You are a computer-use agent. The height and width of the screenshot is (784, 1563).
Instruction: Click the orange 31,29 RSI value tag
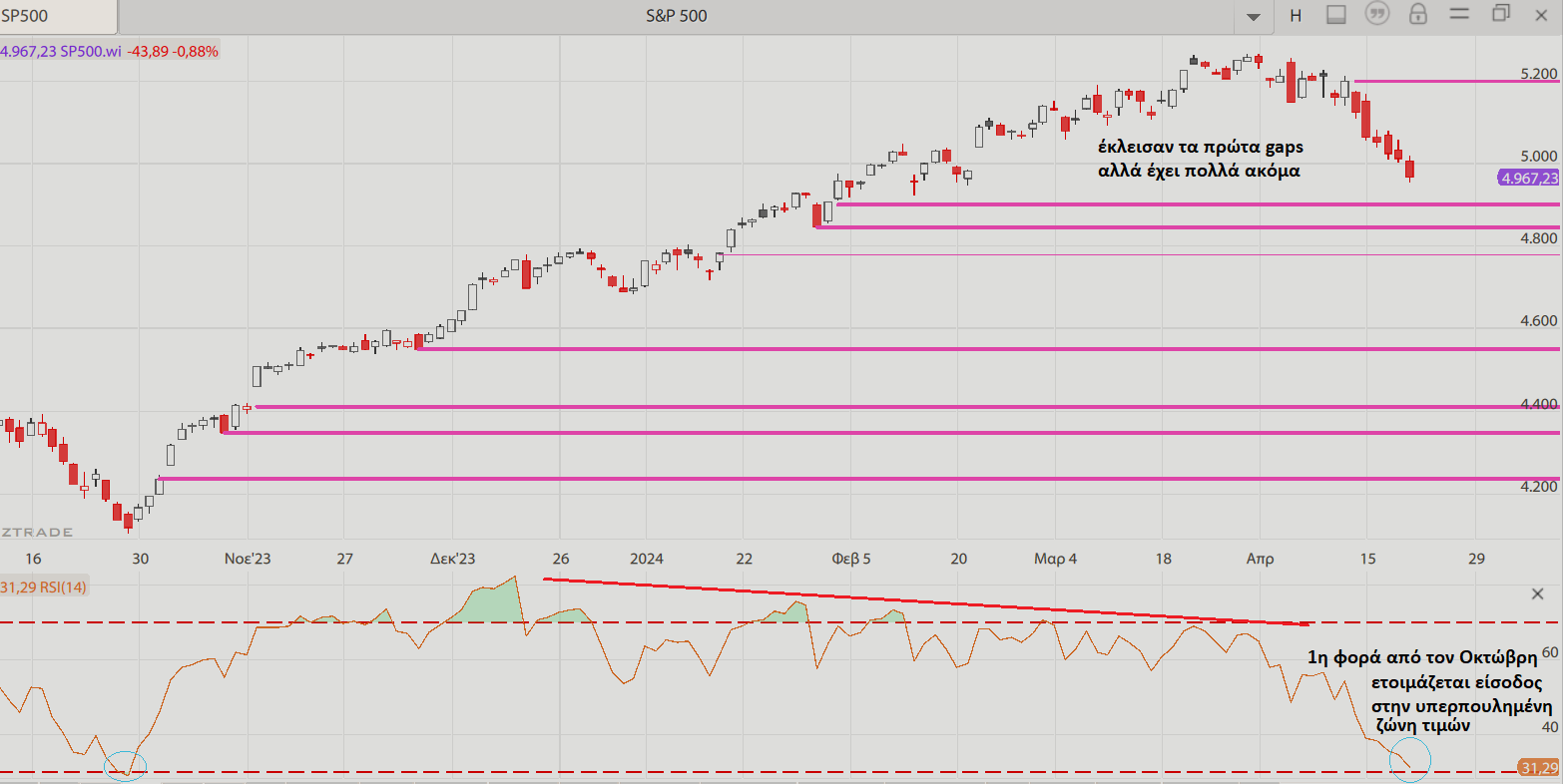point(1538,768)
